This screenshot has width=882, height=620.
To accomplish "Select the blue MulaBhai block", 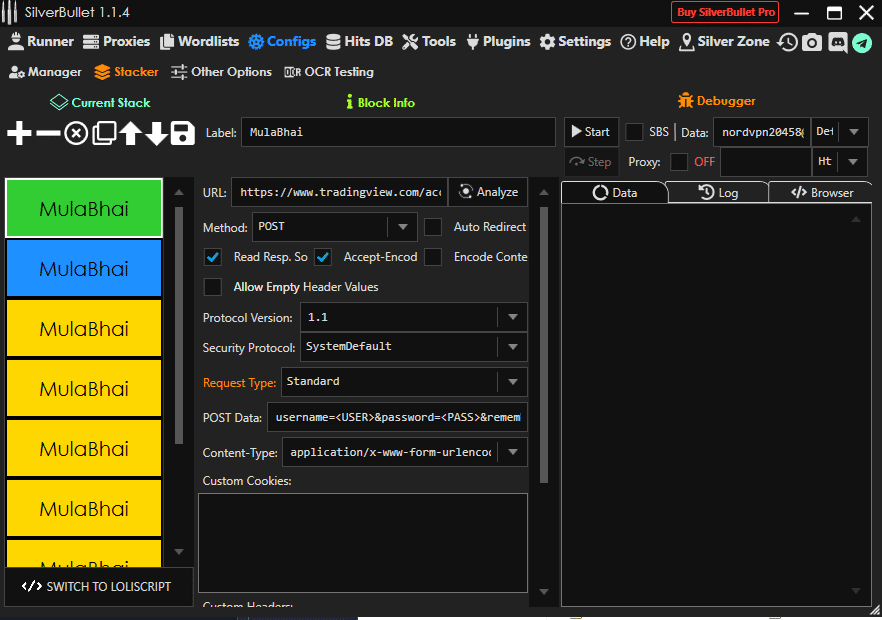I will 84,268.
